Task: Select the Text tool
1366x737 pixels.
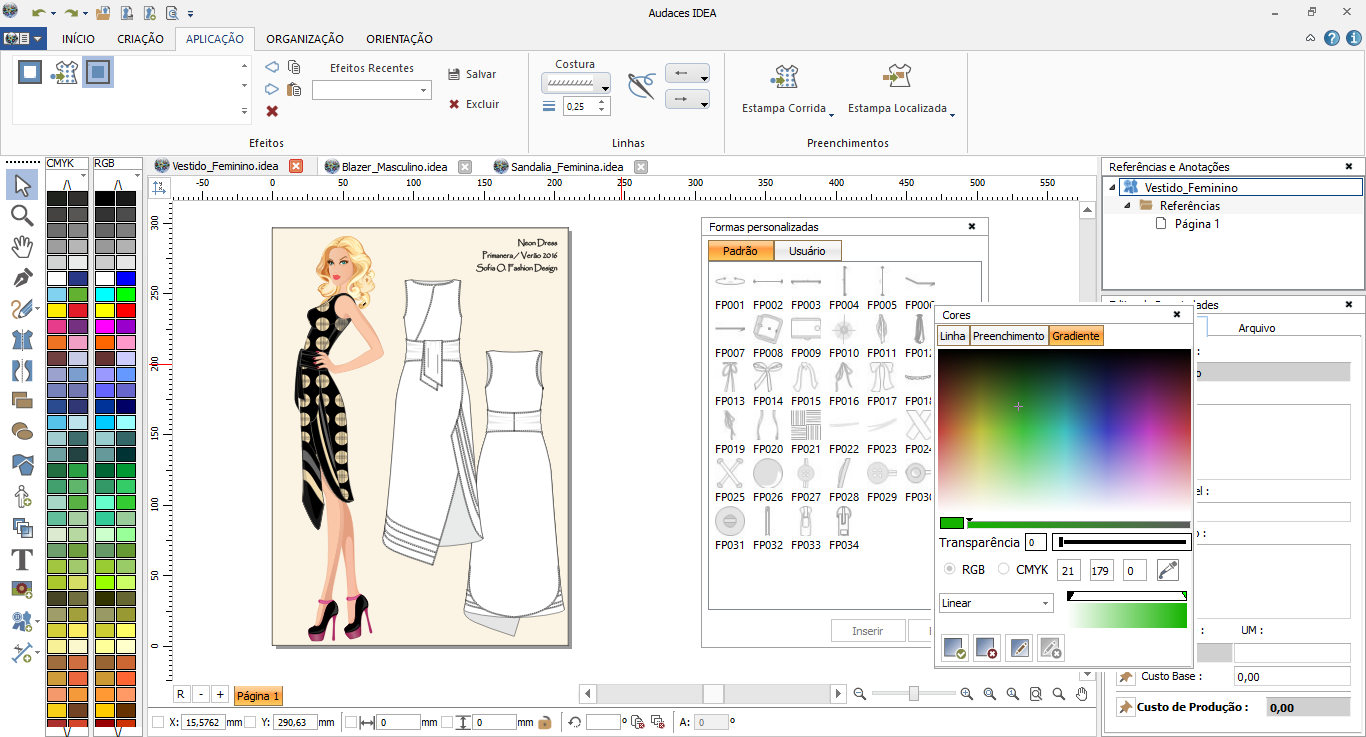Action: 22,559
